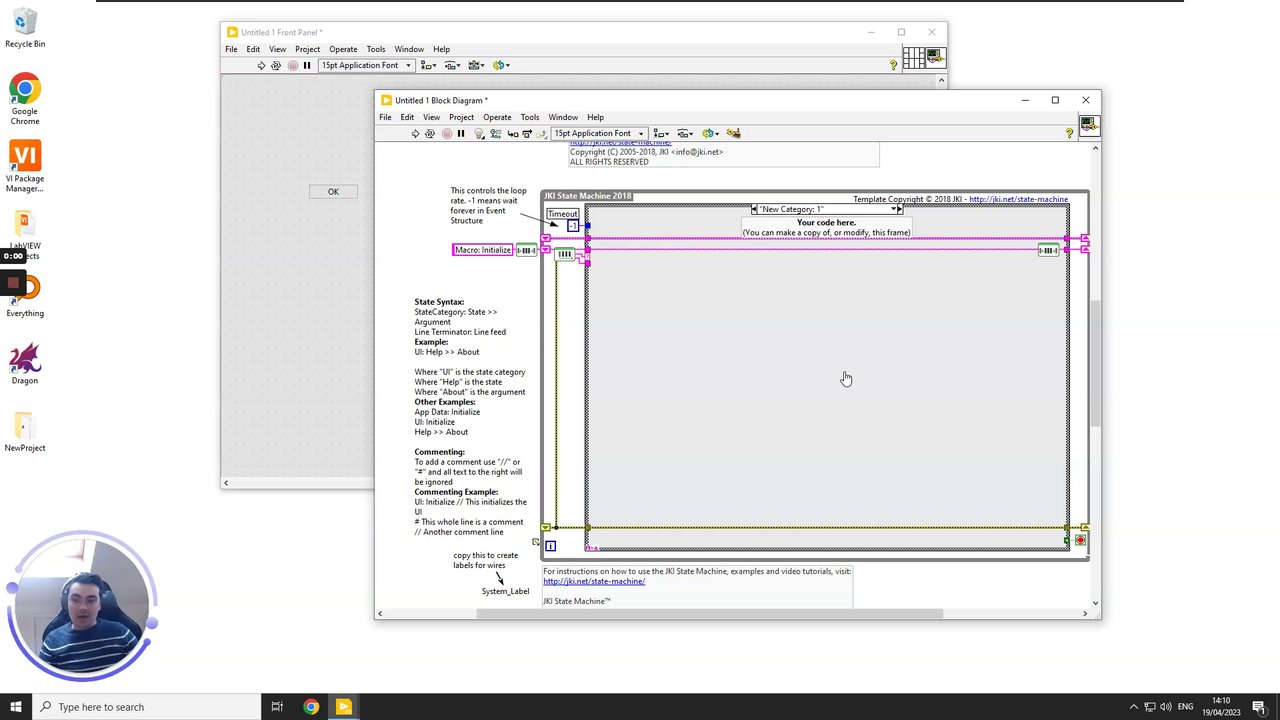1280x720 pixels.
Task: Open NewProject folder on desktop
Action: [x=25, y=432]
